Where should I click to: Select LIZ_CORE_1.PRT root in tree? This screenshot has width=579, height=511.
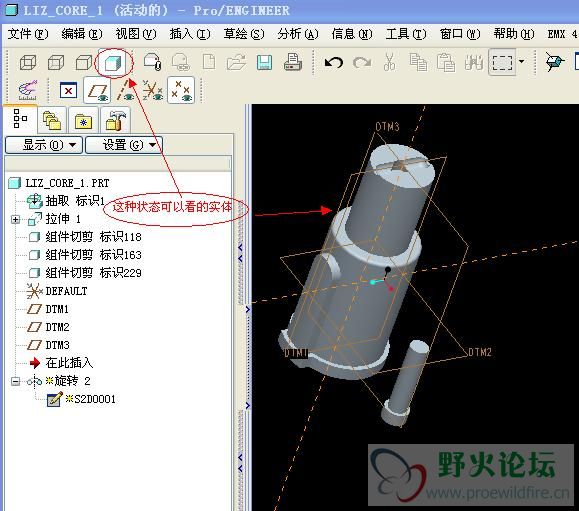[59, 183]
